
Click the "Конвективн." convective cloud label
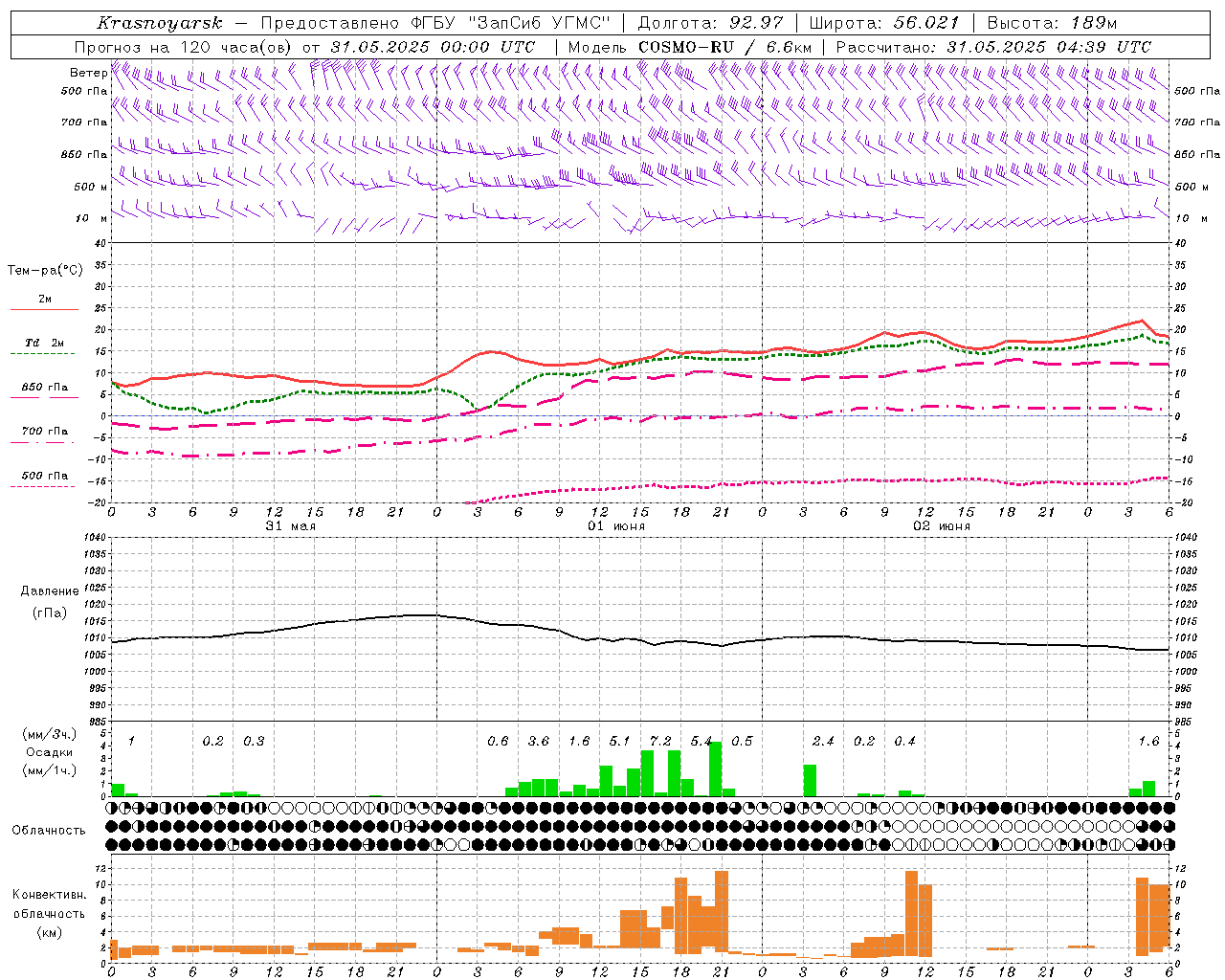pos(49,895)
